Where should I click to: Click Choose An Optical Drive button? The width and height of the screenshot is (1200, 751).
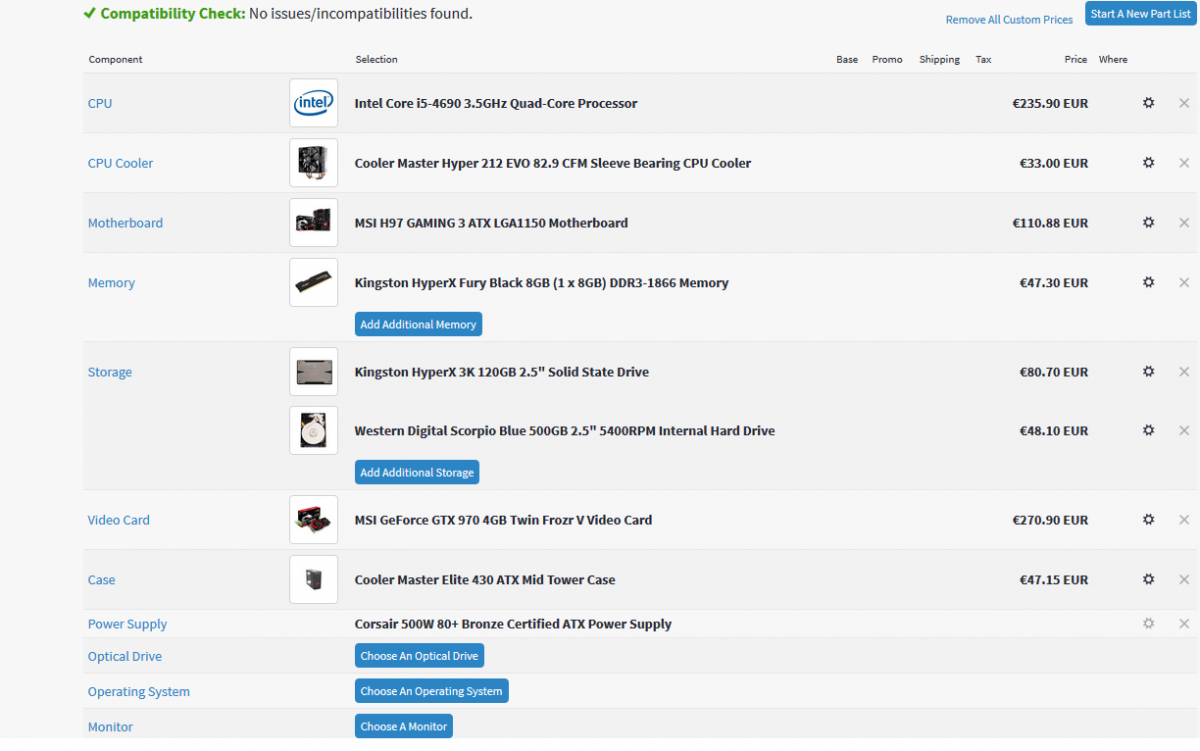tap(419, 656)
